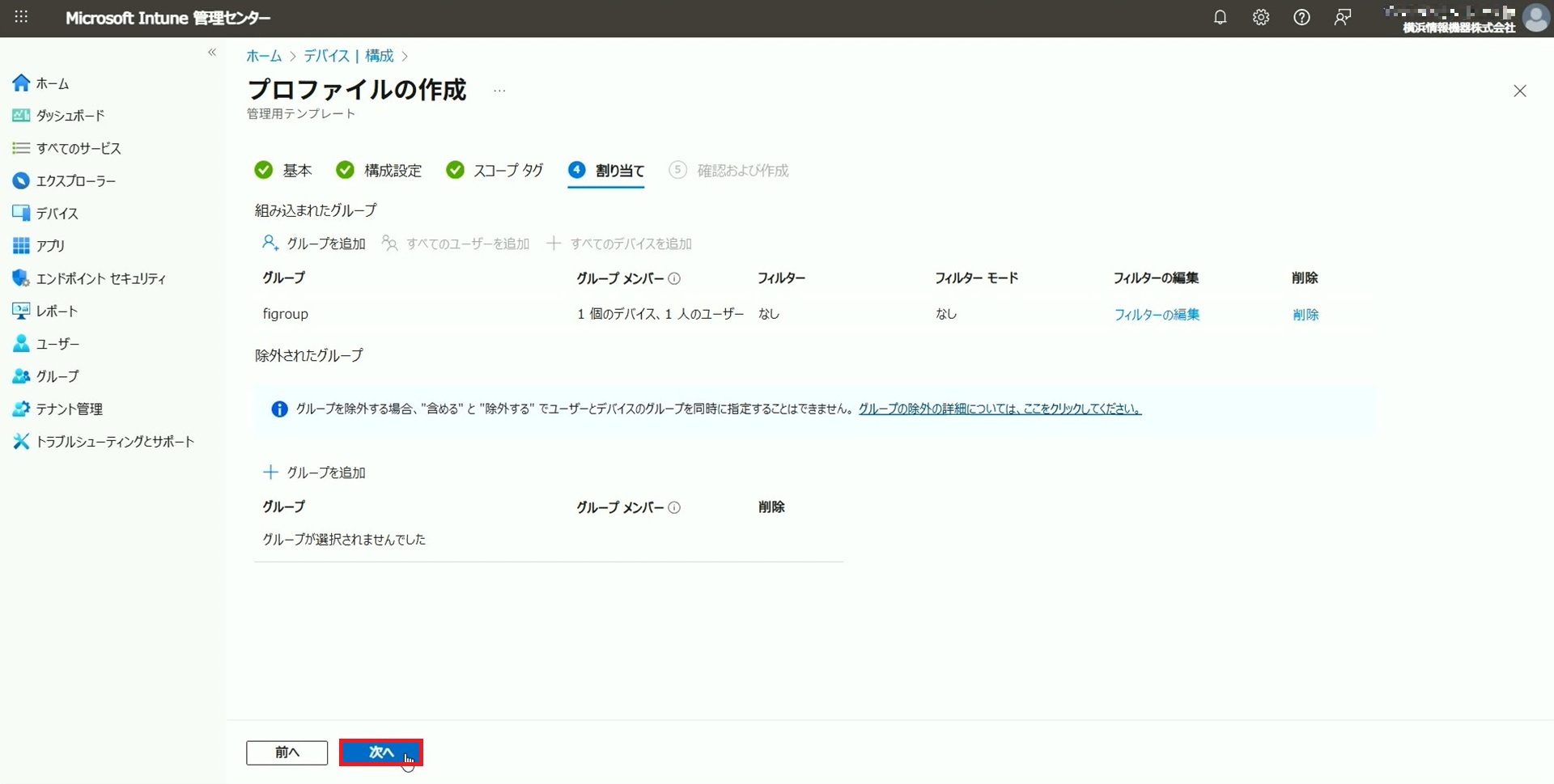
Task: Open the feedback icon in header
Action: click(1342, 17)
